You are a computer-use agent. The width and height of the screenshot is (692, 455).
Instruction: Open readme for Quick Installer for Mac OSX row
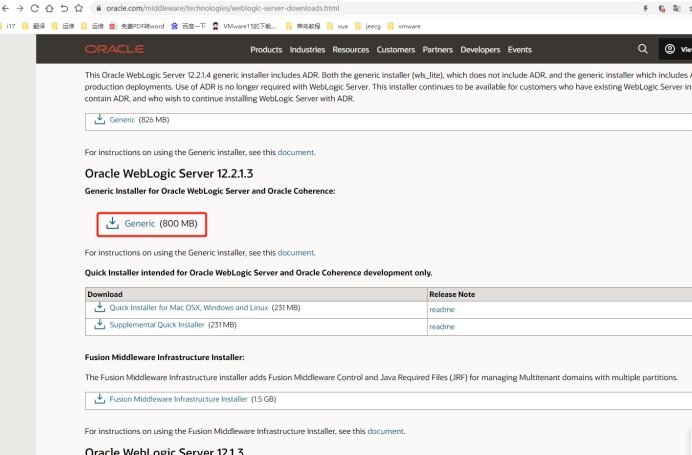[442, 309]
